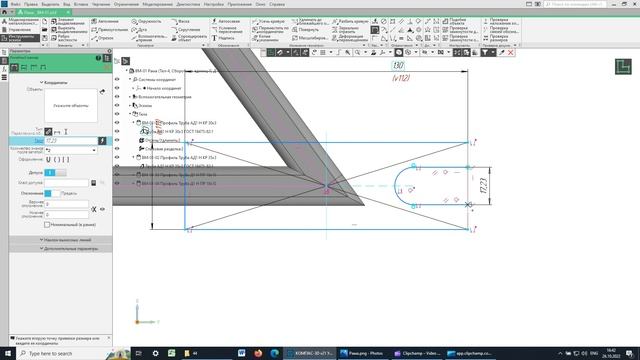Image resolution: width=640 pixels, height=360 pixels.
Task: Open the filter dropdown arrow in view toolbar
Action: pyautogui.click(x=493, y=53)
